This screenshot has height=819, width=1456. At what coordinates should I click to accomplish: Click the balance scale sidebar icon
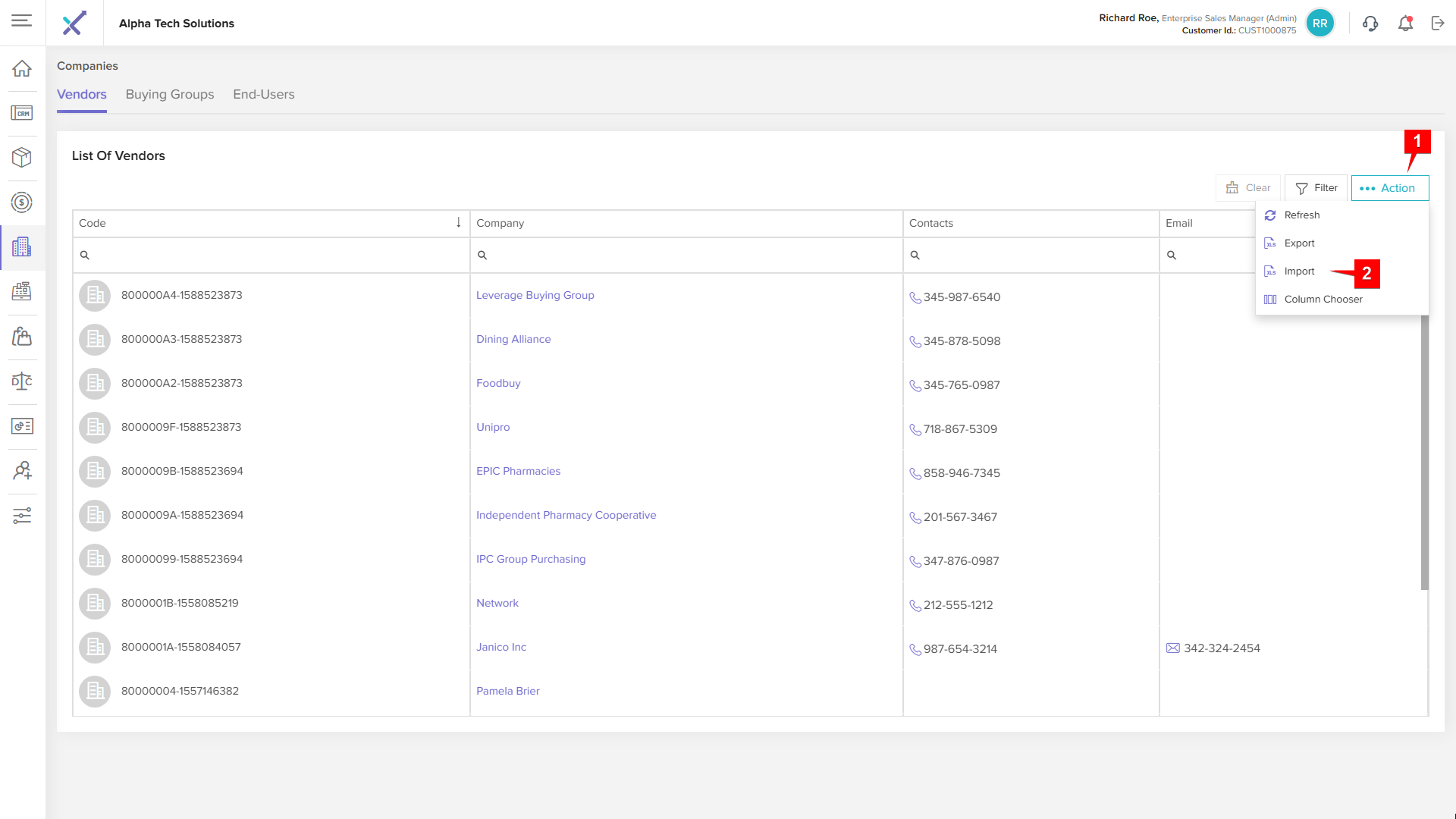coord(22,381)
